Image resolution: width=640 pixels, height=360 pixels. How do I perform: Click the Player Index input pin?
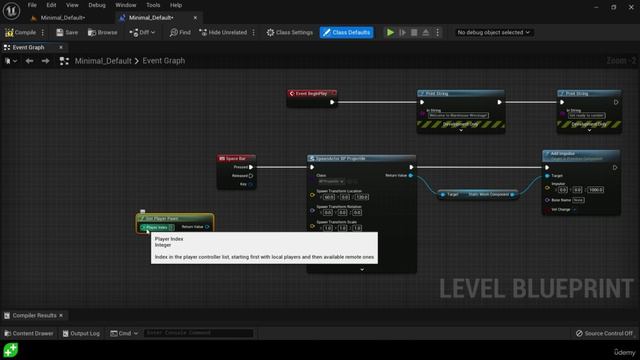[143, 227]
